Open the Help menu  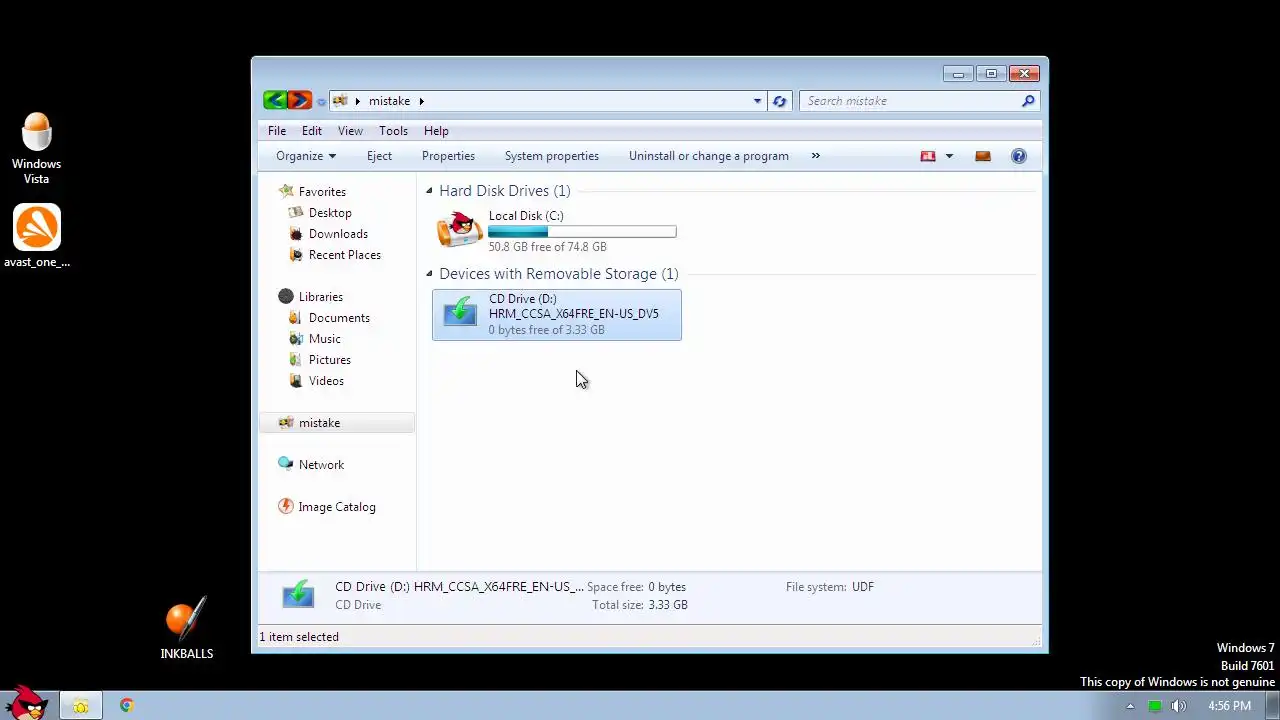click(436, 131)
